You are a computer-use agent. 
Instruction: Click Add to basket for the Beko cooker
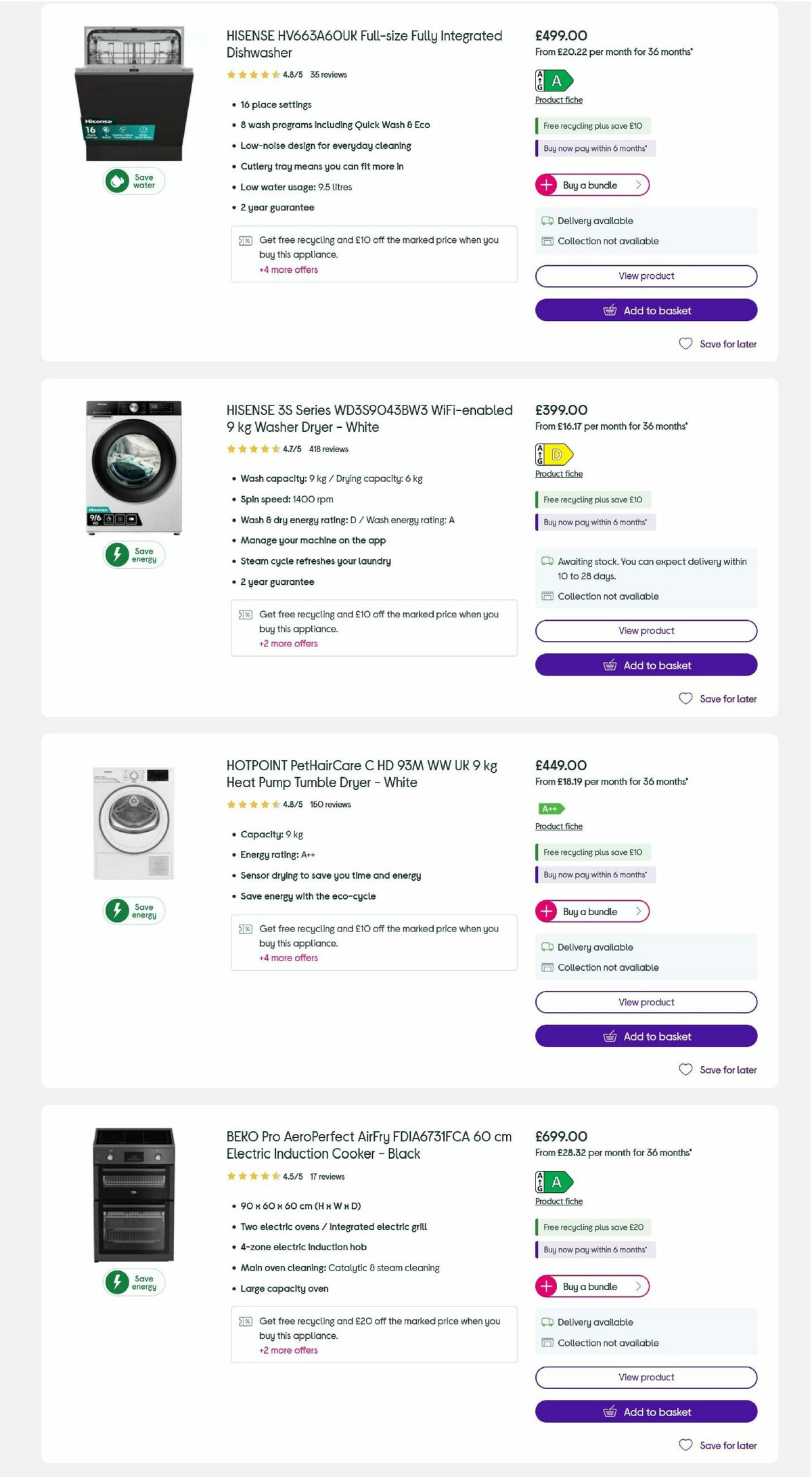[x=646, y=1411]
